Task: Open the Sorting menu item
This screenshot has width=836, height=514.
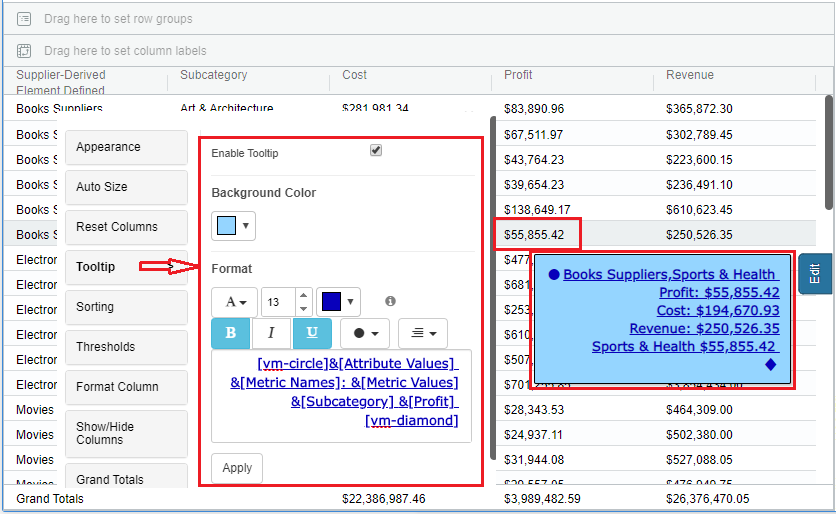Action: (x=126, y=307)
